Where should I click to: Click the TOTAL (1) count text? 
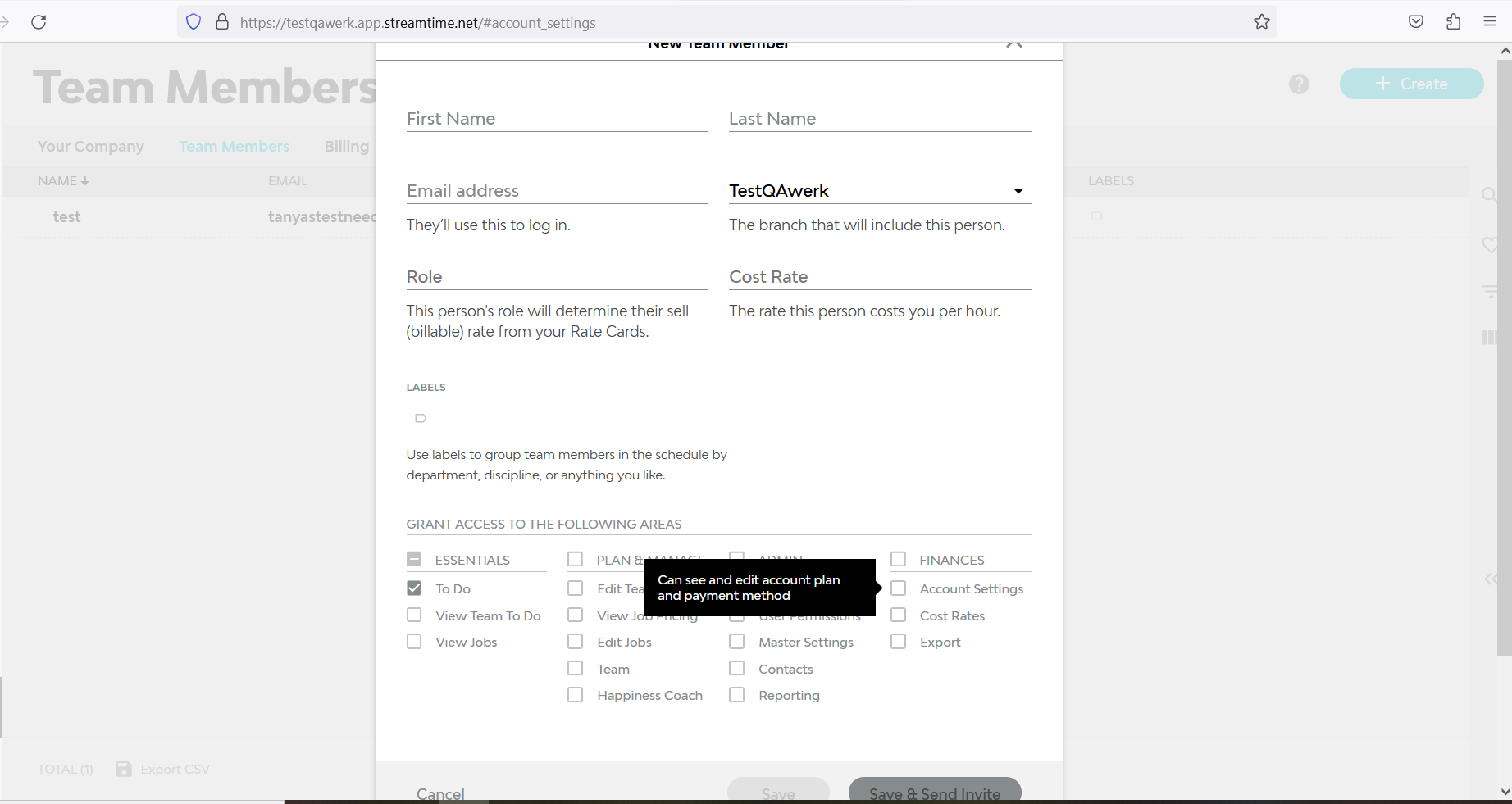(x=66, y=769)
